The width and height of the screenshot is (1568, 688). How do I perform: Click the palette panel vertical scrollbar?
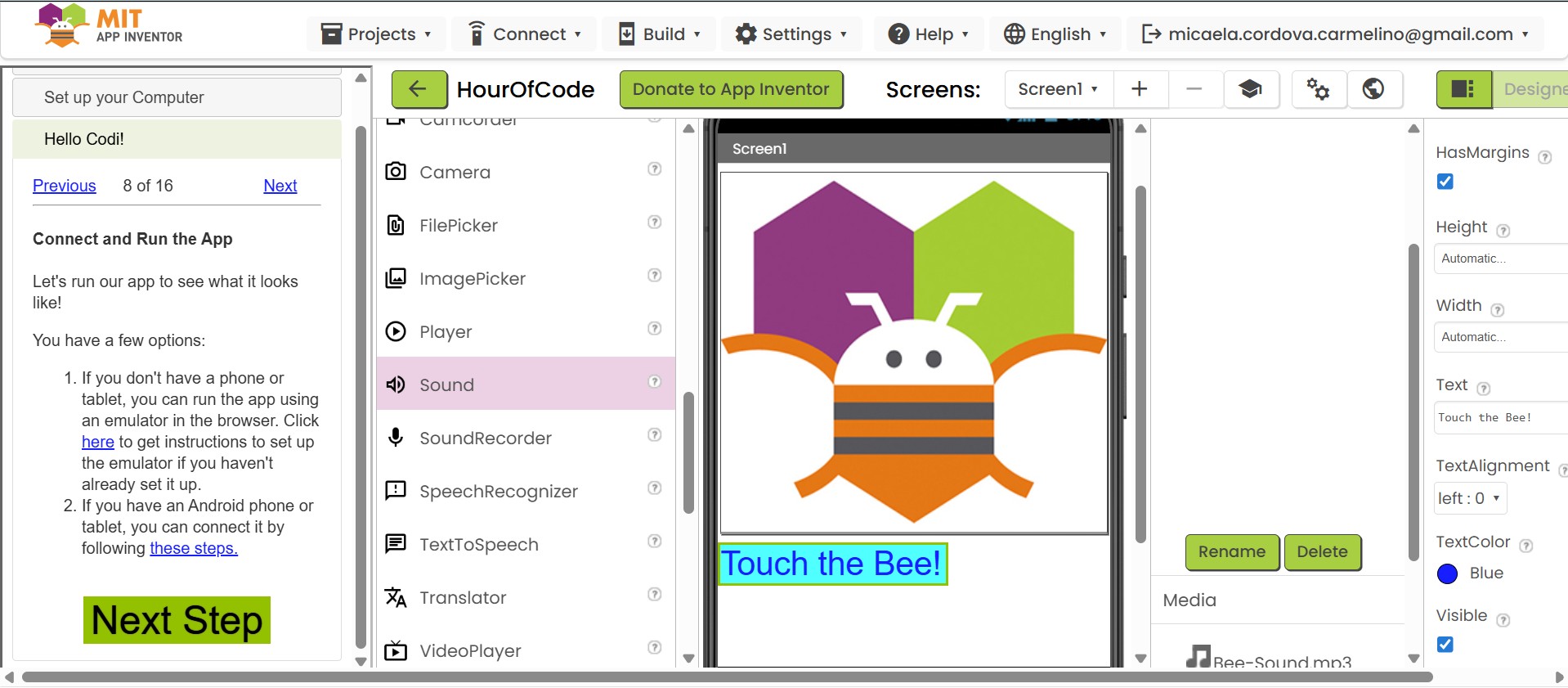(x=688, y=453)
